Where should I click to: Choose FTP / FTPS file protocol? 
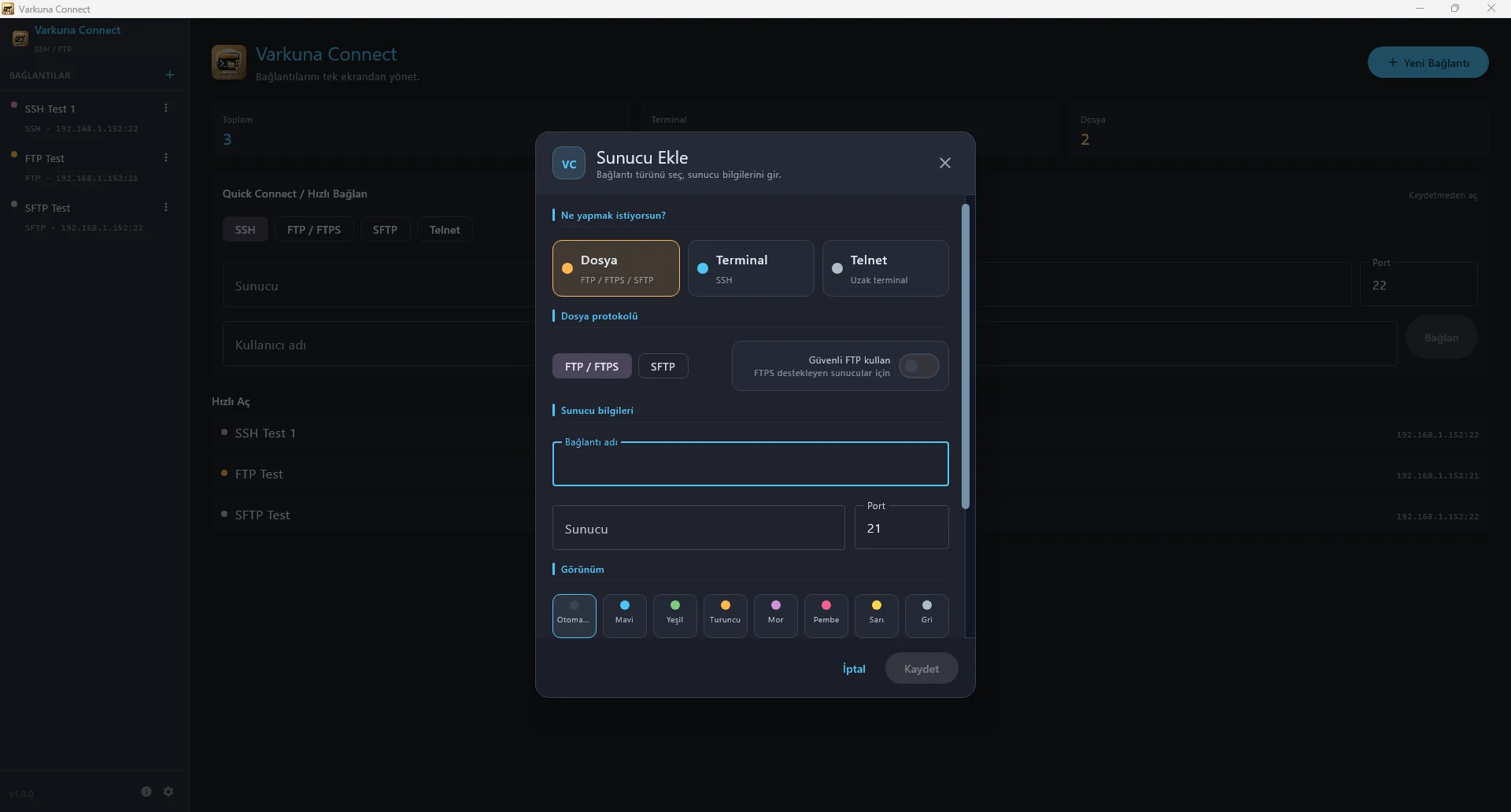(x=592, y=366)
